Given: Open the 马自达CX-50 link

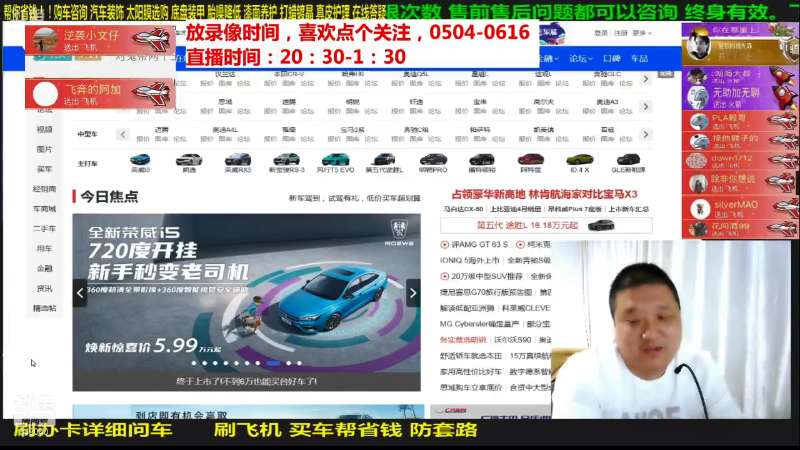Looking at the screenshot, I should pos(463,209).
